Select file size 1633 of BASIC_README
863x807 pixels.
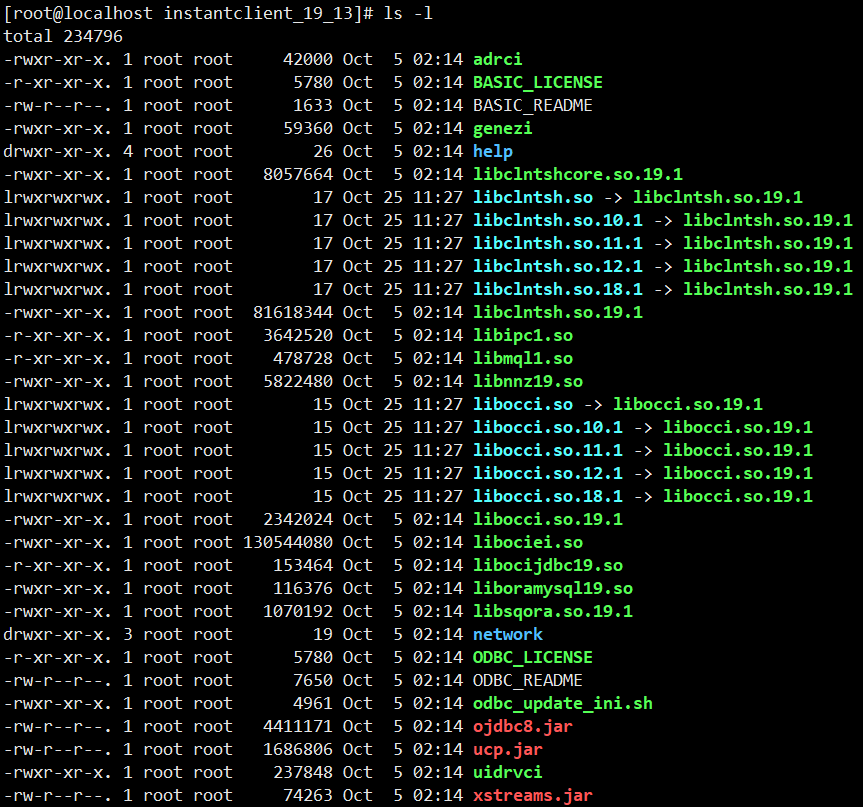point(313,105)
